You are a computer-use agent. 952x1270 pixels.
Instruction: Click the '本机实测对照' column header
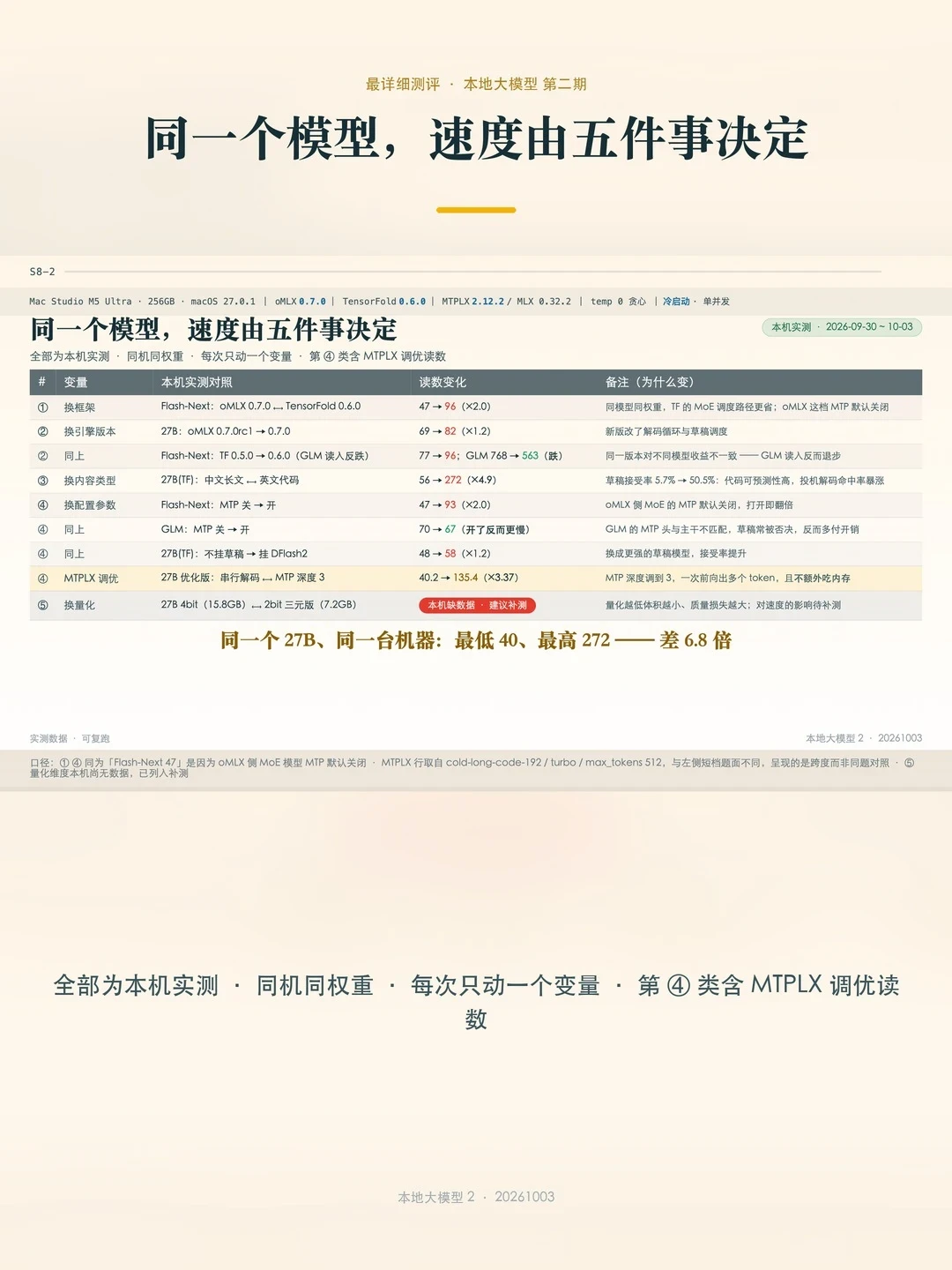(197, 382)
